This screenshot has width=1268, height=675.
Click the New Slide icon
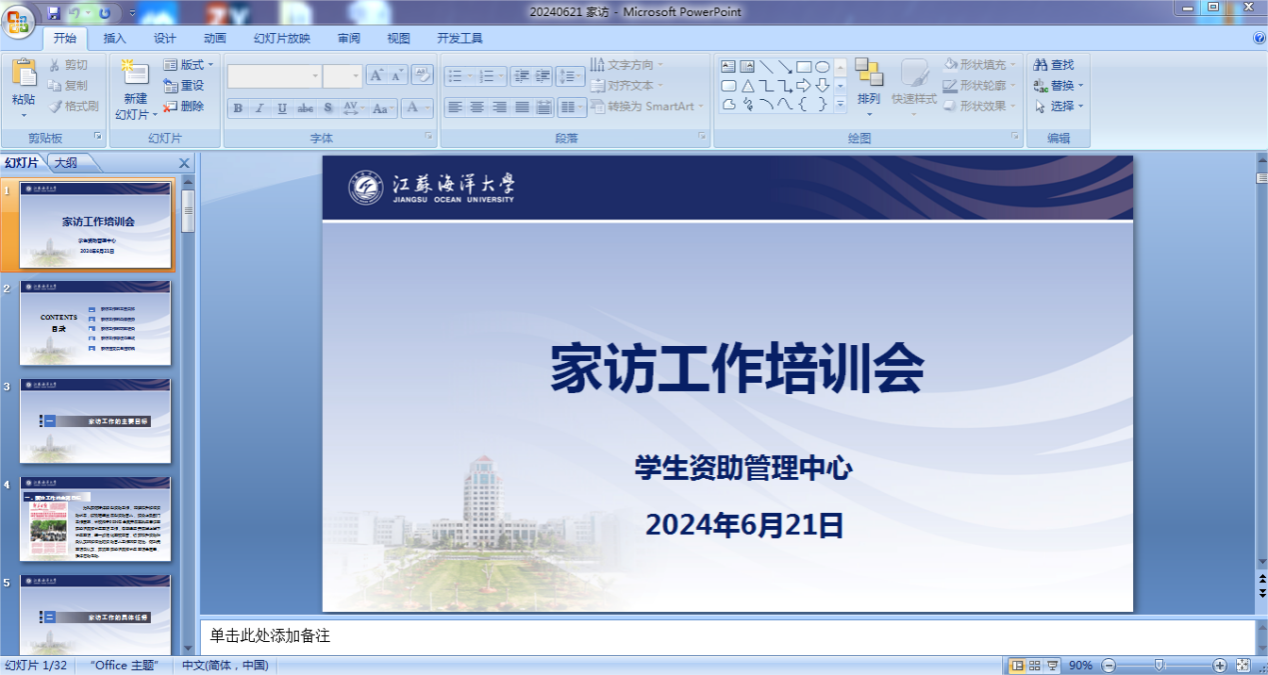pyautogui.click(x=133, y=73)
